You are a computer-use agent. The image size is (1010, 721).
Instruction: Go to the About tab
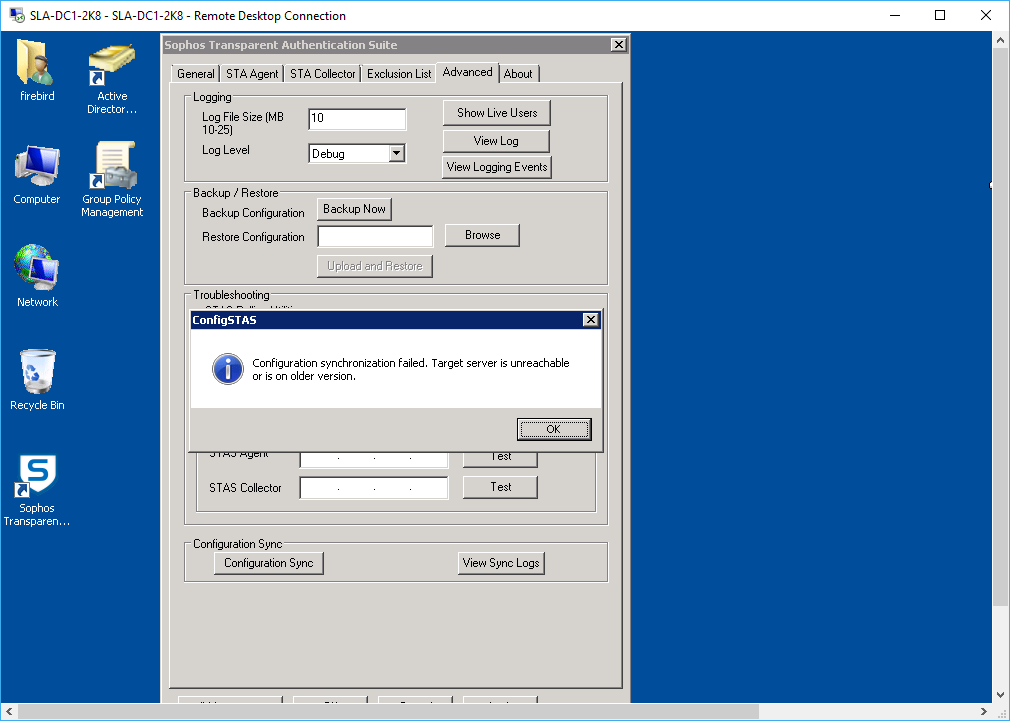pyautogui.click(x=518, y=73)
